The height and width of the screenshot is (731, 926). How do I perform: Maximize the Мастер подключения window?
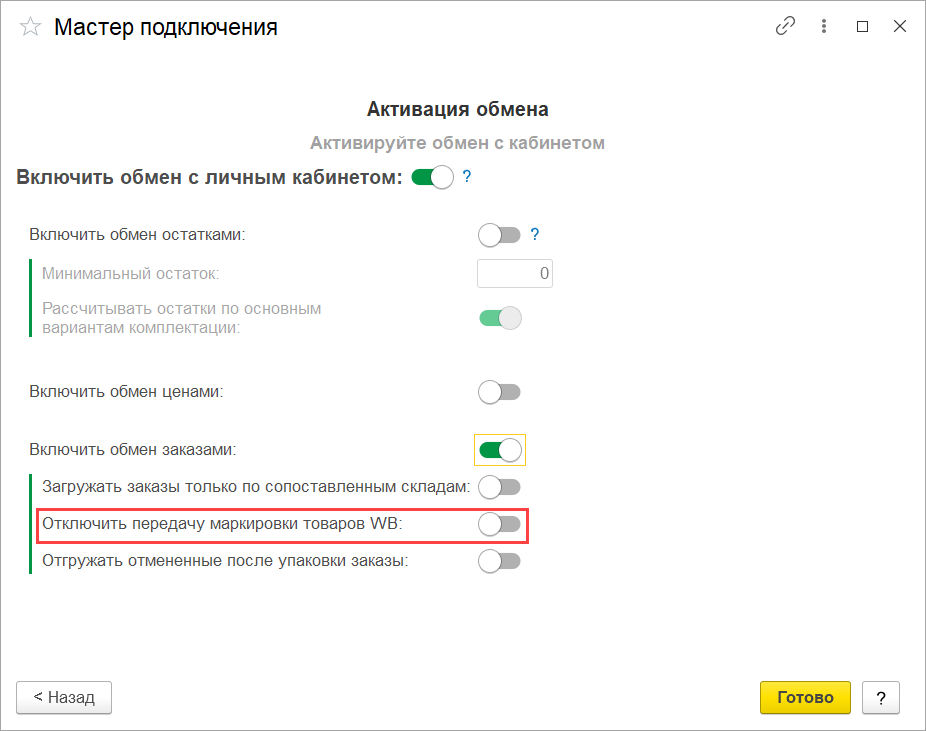coord(862,27)
